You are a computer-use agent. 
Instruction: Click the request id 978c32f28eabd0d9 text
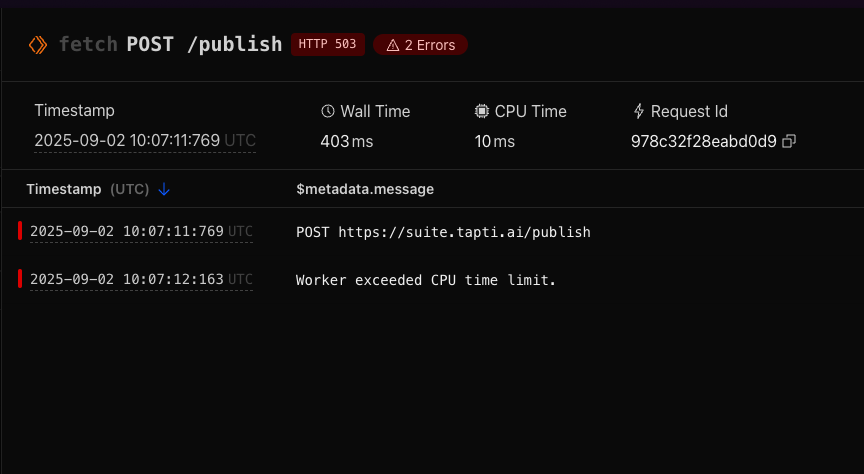tap(703, 141)
